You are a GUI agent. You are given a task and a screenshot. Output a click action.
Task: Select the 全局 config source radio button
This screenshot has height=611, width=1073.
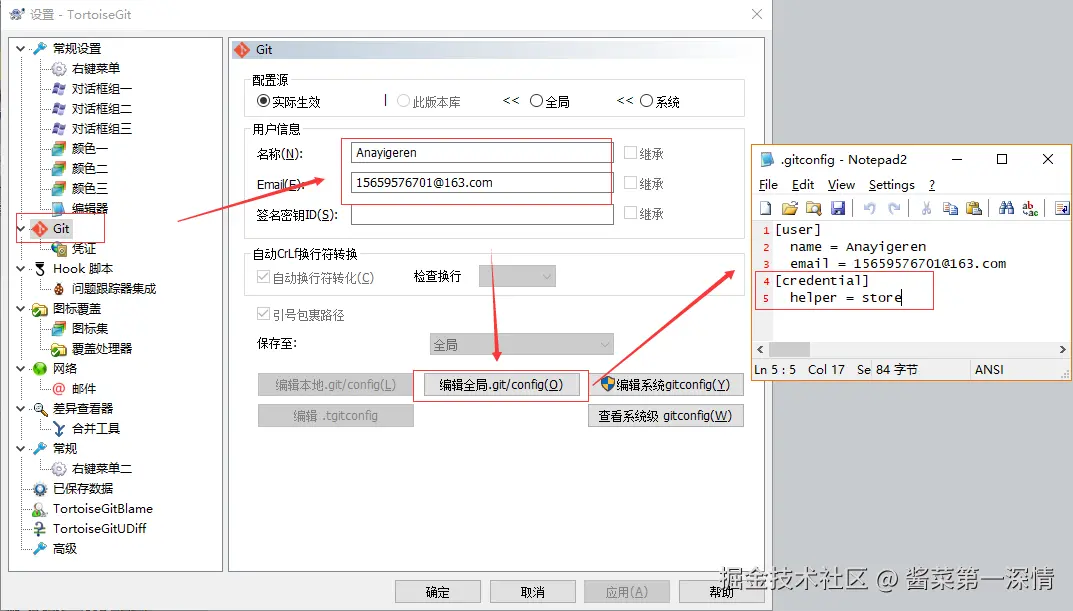pos(536,101)
